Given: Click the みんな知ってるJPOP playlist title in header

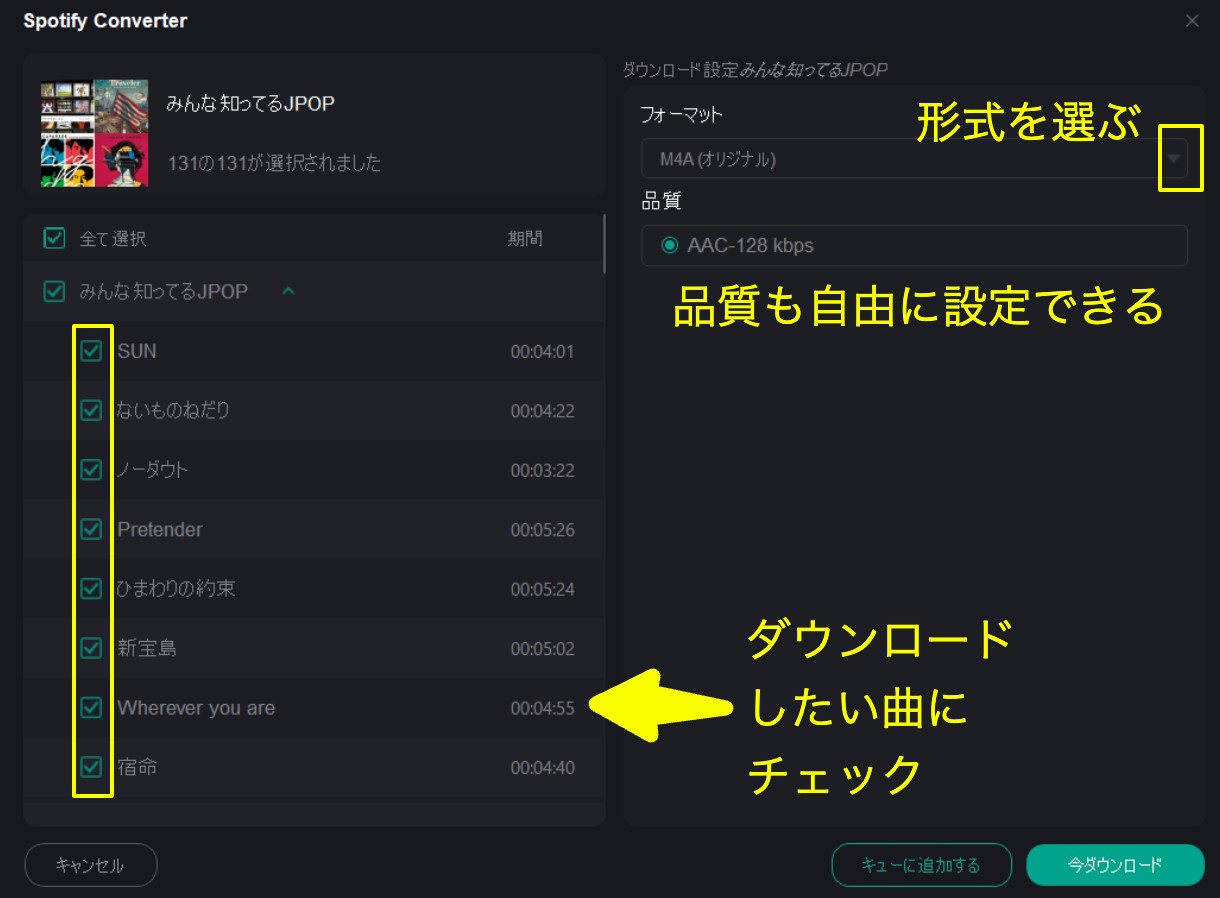Looking at the screenshot, I should (250, 103).
